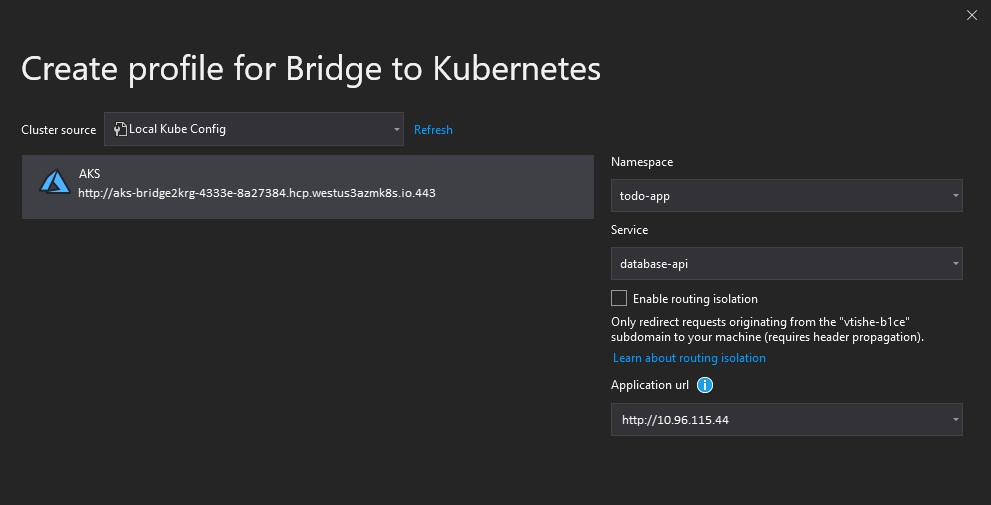Expand the Namespace dropdown arrow
This screenshot has height=505, width=991.
click(x=955, y=196)
